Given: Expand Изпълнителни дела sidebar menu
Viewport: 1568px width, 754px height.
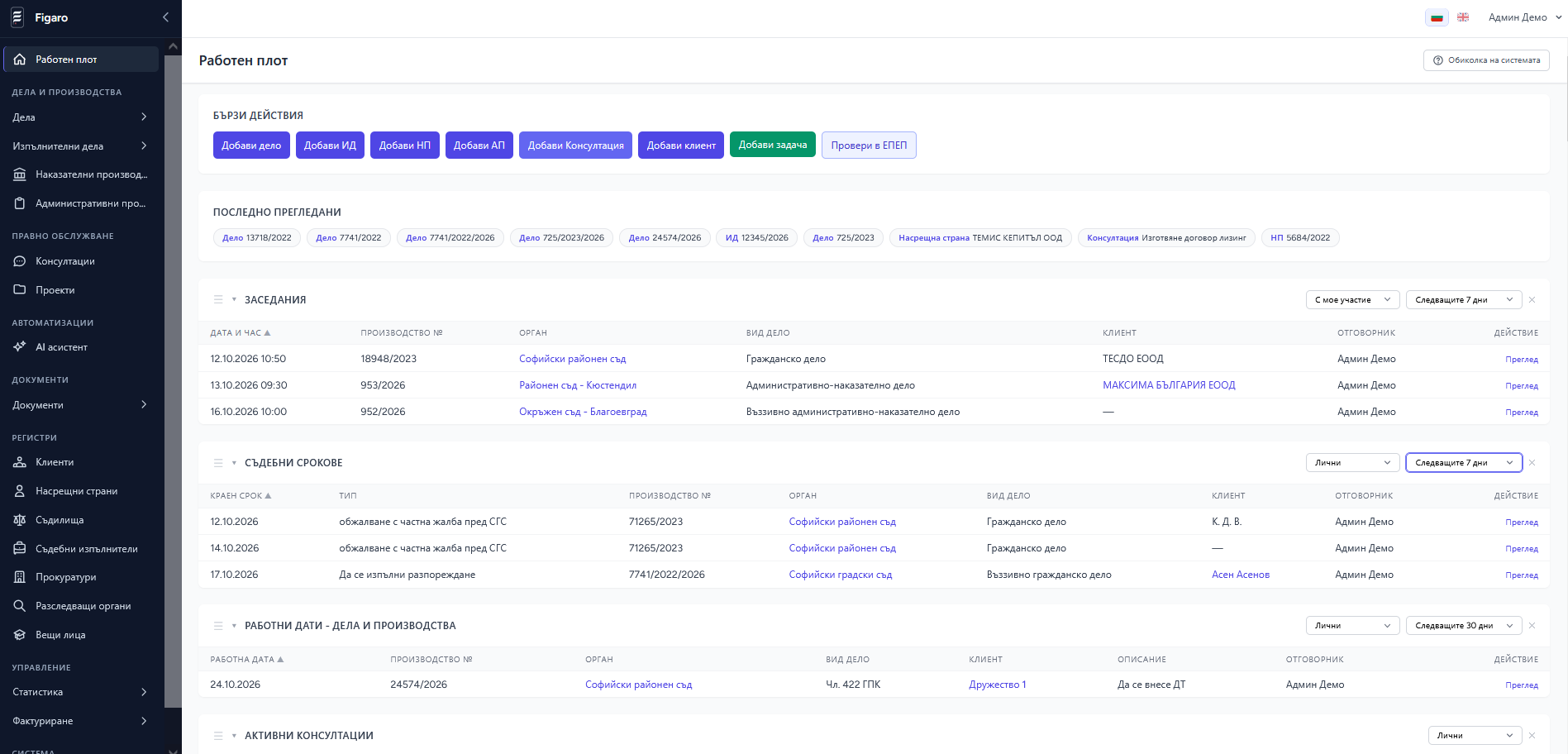Looking at the screenshot, I should coord(81,146).
